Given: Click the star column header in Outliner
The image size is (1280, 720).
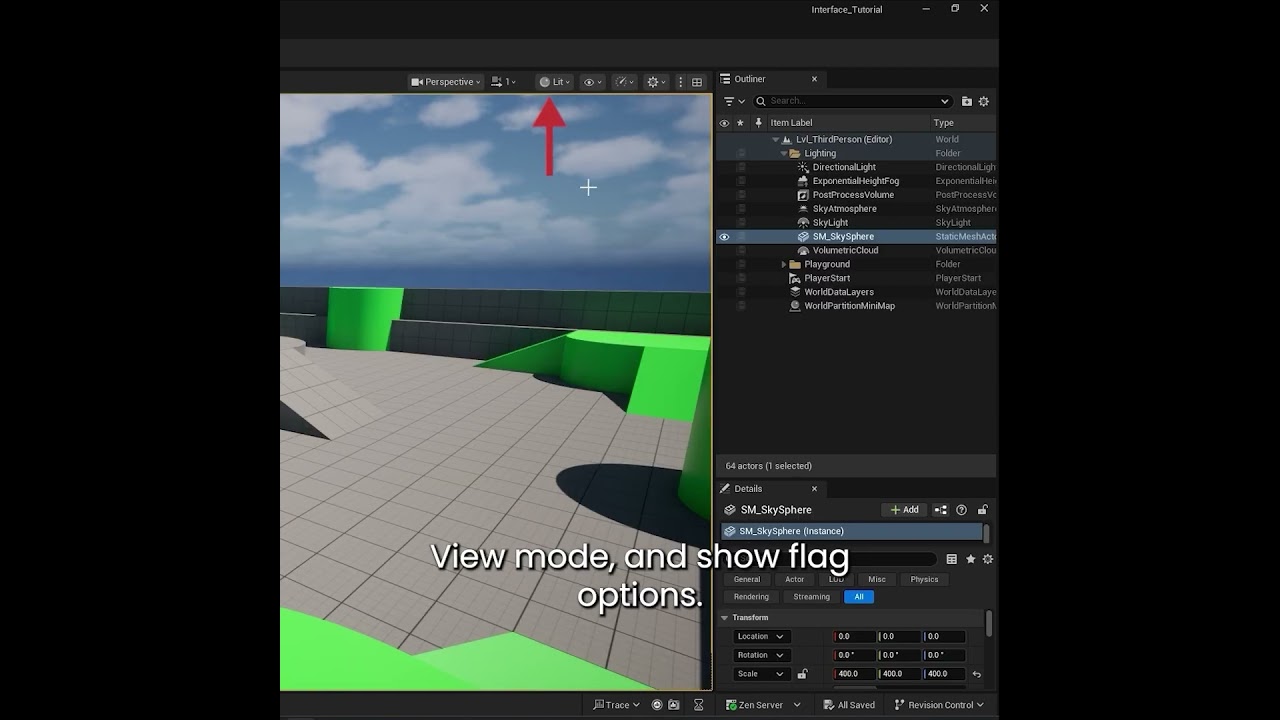Looking at the screenshot, I should (x=741, y=123).
